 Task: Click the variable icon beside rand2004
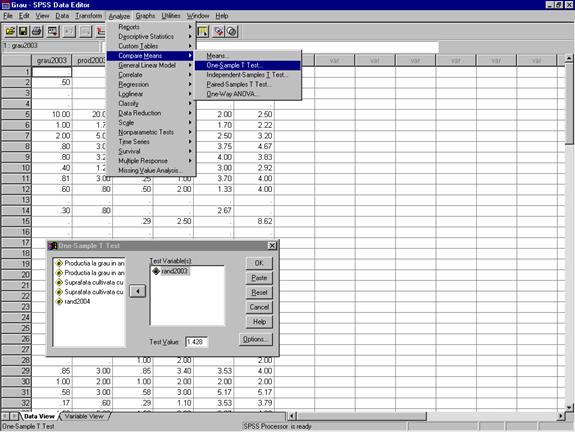[x=59, y=301]
